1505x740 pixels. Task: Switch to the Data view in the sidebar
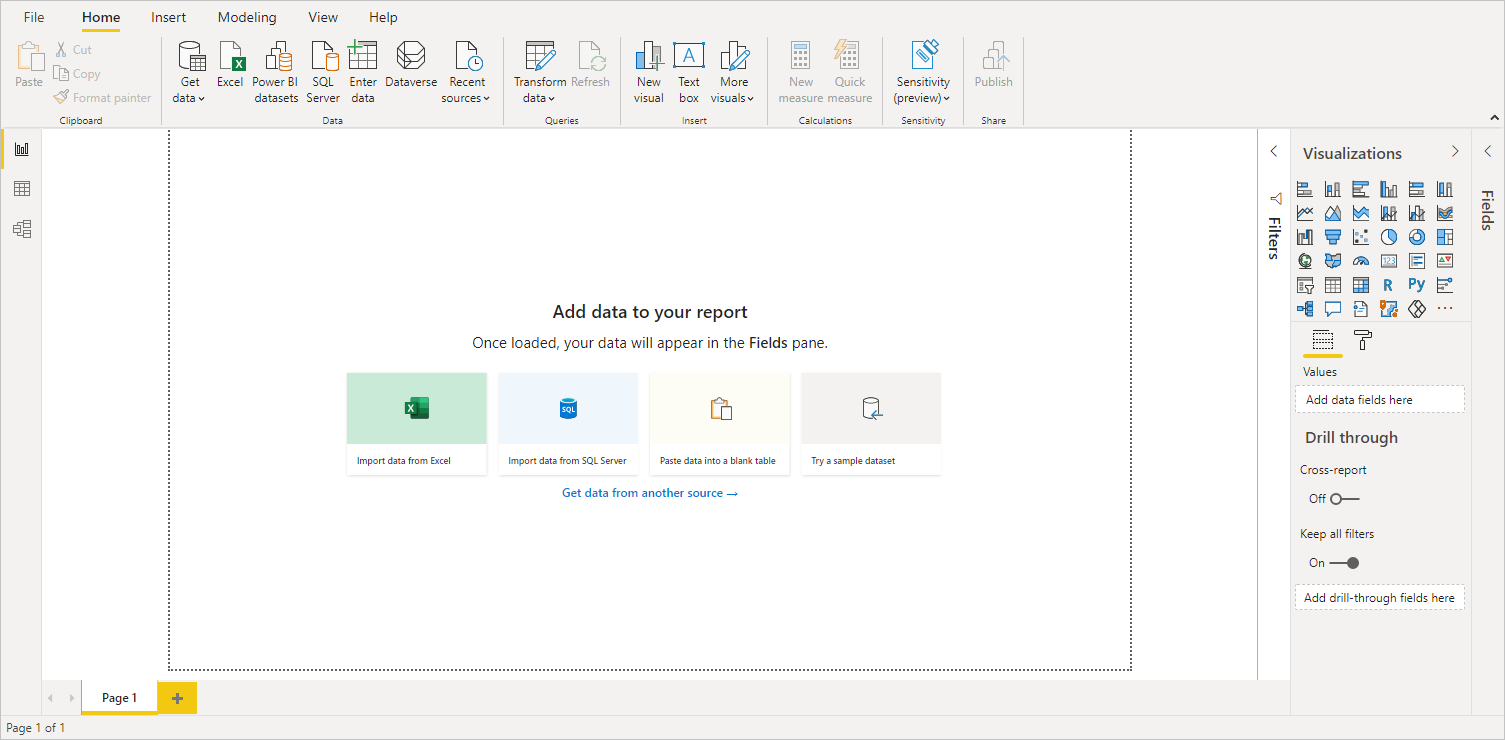(22, 189)
